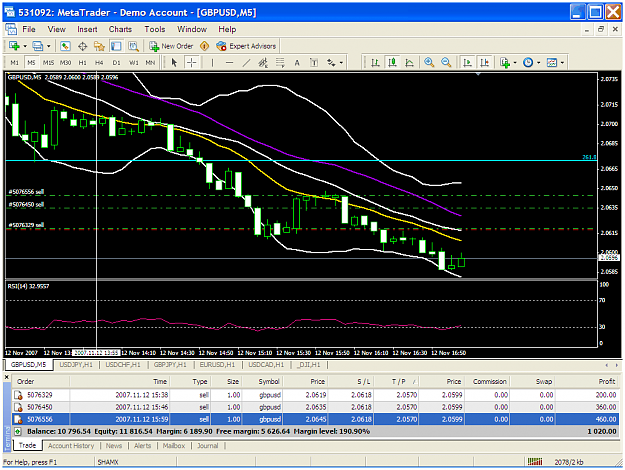
Task: Open the Indicators dropdown arrow
Action: [515, 63]
